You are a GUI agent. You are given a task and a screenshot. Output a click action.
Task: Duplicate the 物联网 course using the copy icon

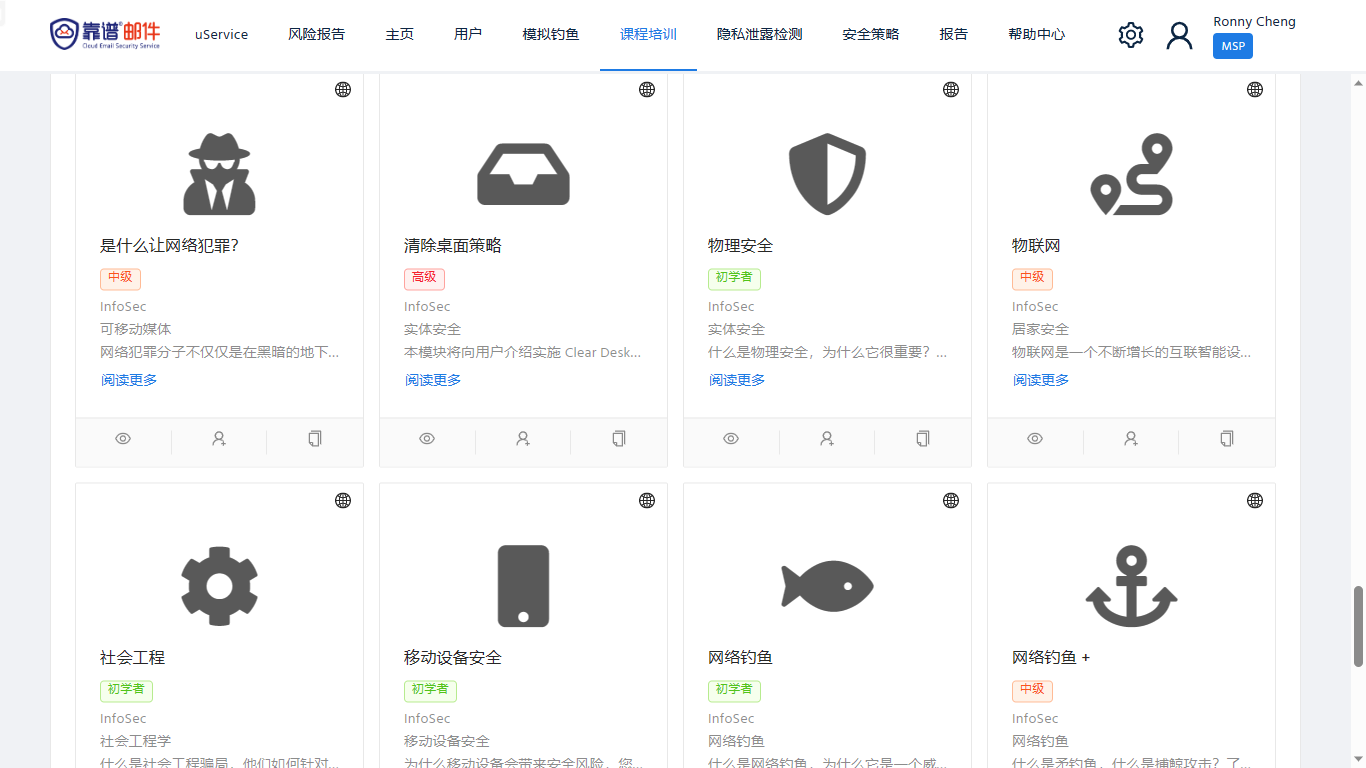click(x=1226, y=438)
